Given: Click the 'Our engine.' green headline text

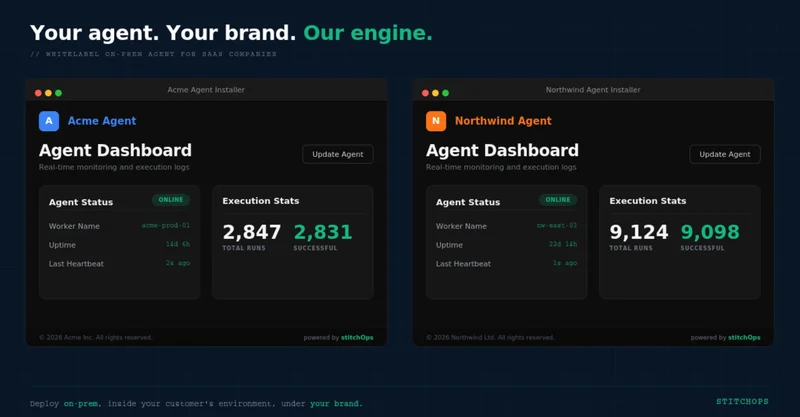Looking at the screenshot, I should (368, 33).
